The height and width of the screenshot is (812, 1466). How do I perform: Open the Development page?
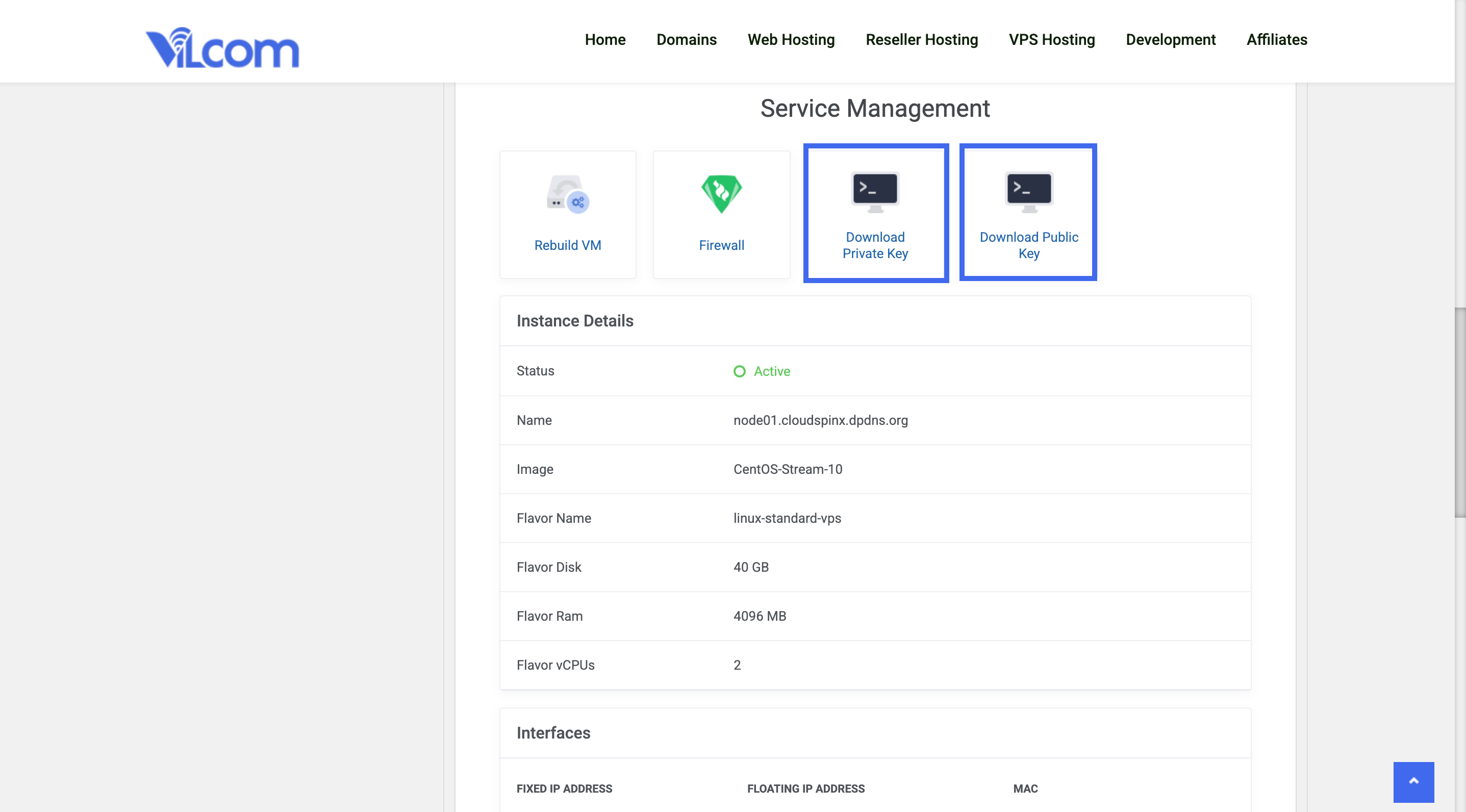coord(1170,40)
